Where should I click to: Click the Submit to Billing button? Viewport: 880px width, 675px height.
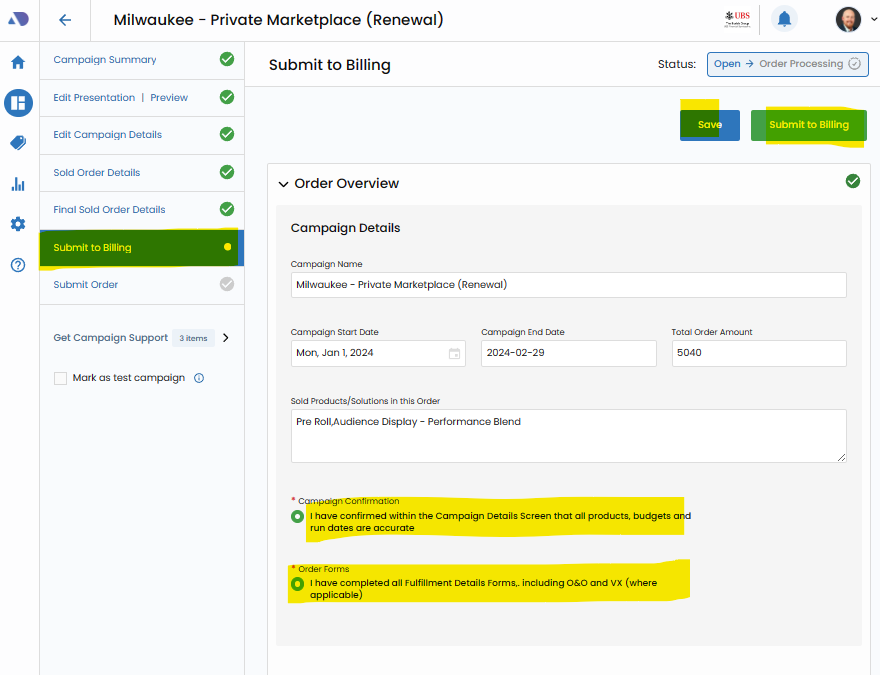click(808, 125)
